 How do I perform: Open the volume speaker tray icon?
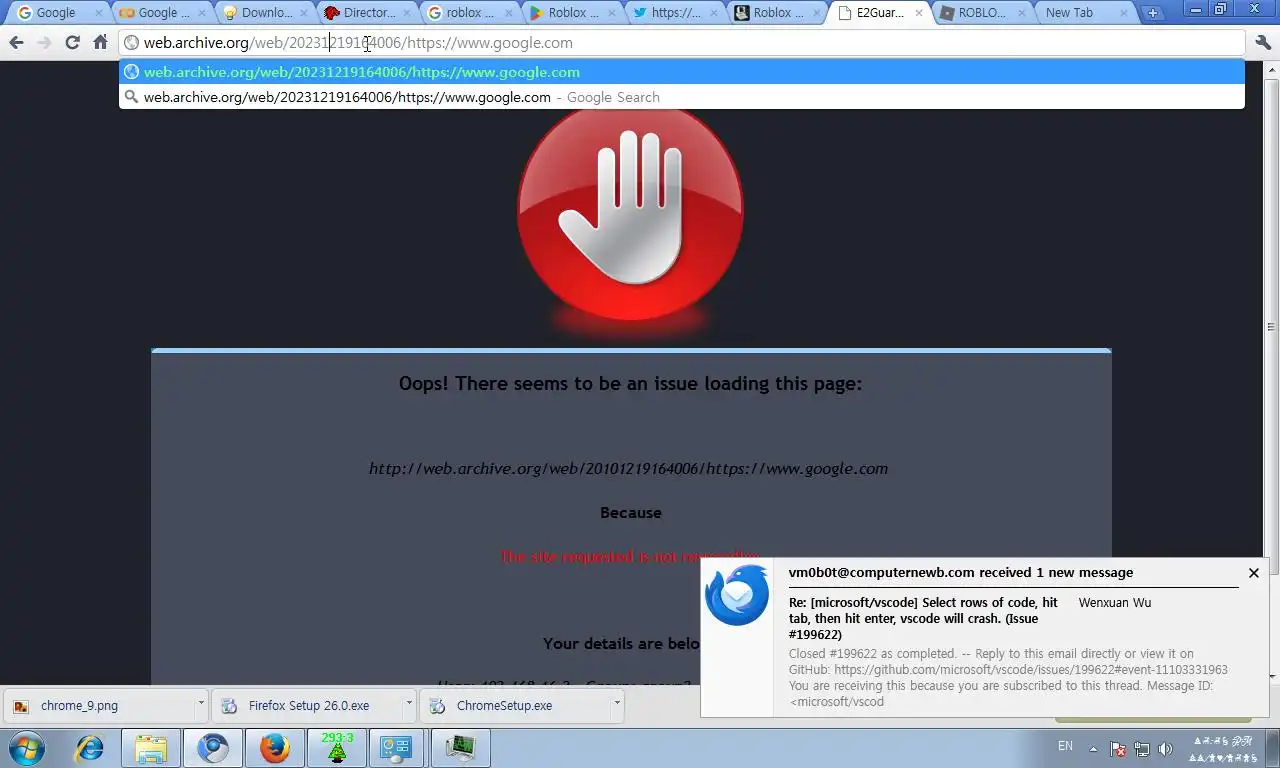pos(1164,749)
